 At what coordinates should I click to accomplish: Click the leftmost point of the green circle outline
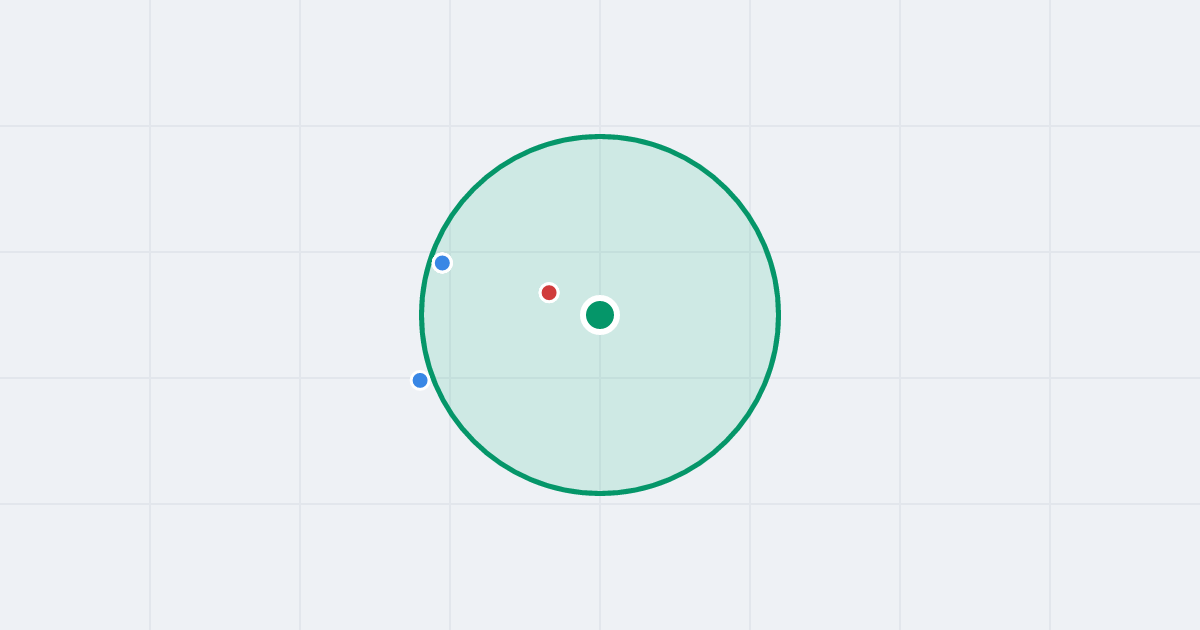[422, 315]
